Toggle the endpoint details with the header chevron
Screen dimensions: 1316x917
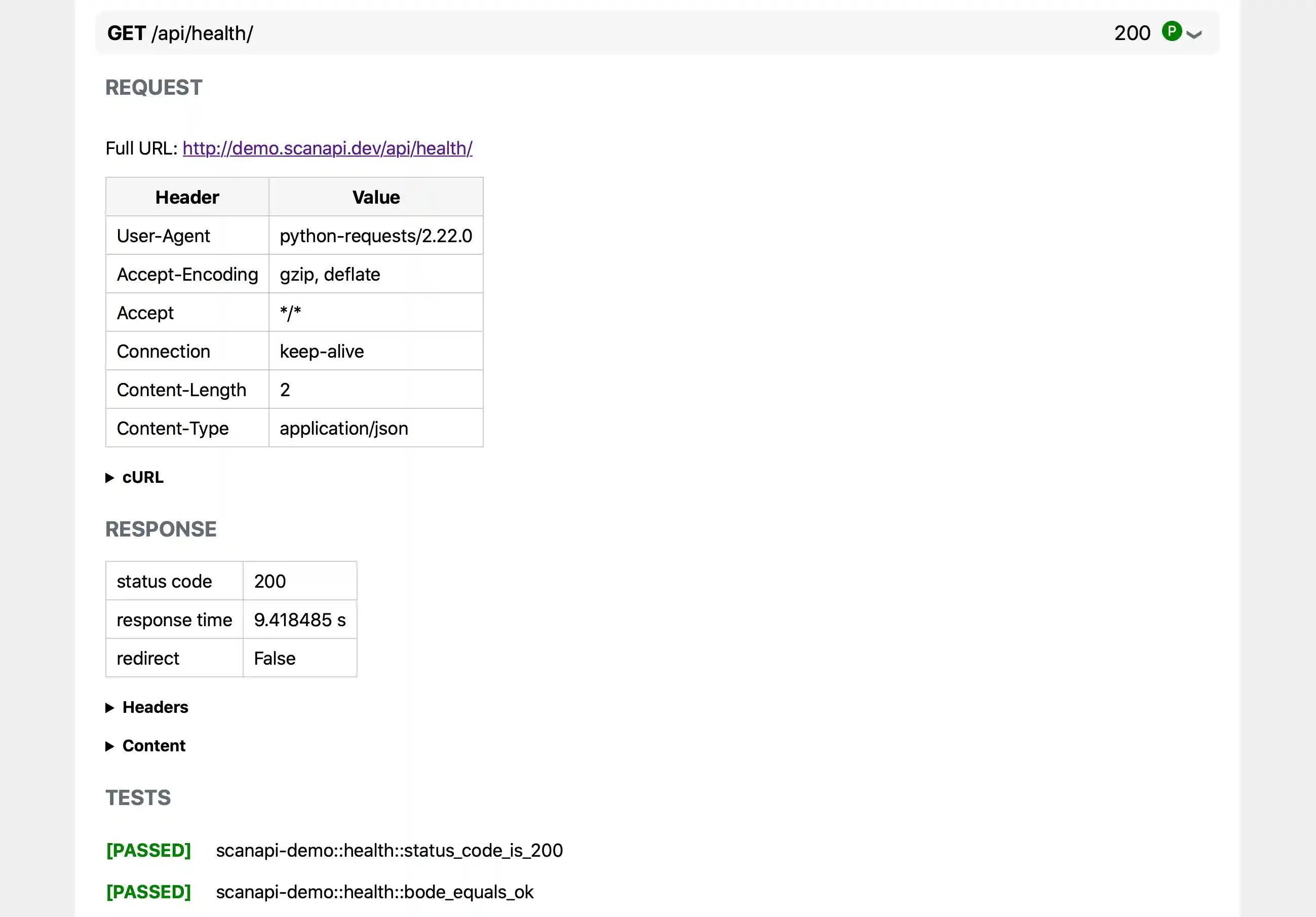pos(1193,34)
